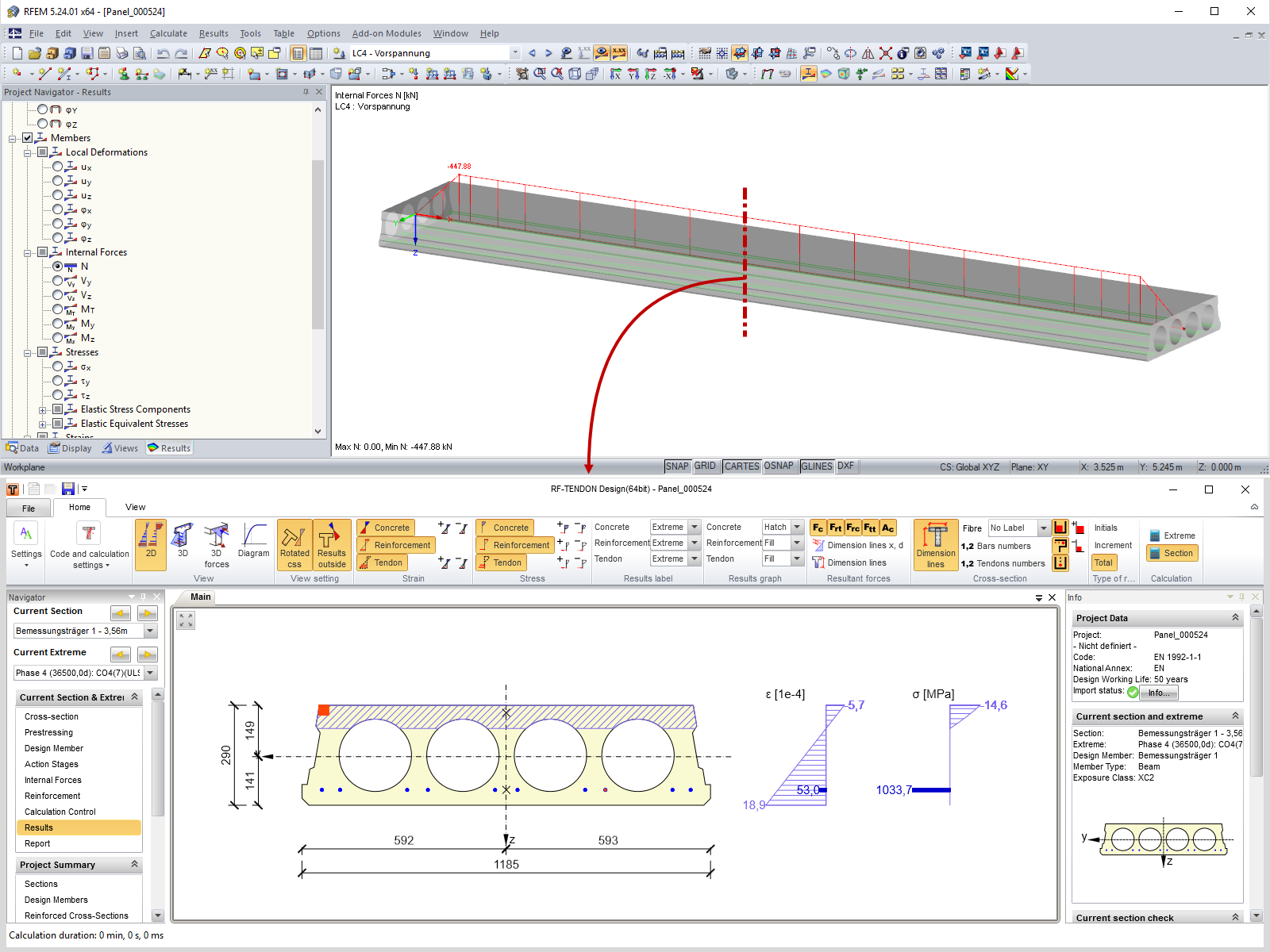Select the 2D view in RF-TENDON ribbon
Image resolution: width=1270 pixels, height=952 pixels.
[151, 545]
